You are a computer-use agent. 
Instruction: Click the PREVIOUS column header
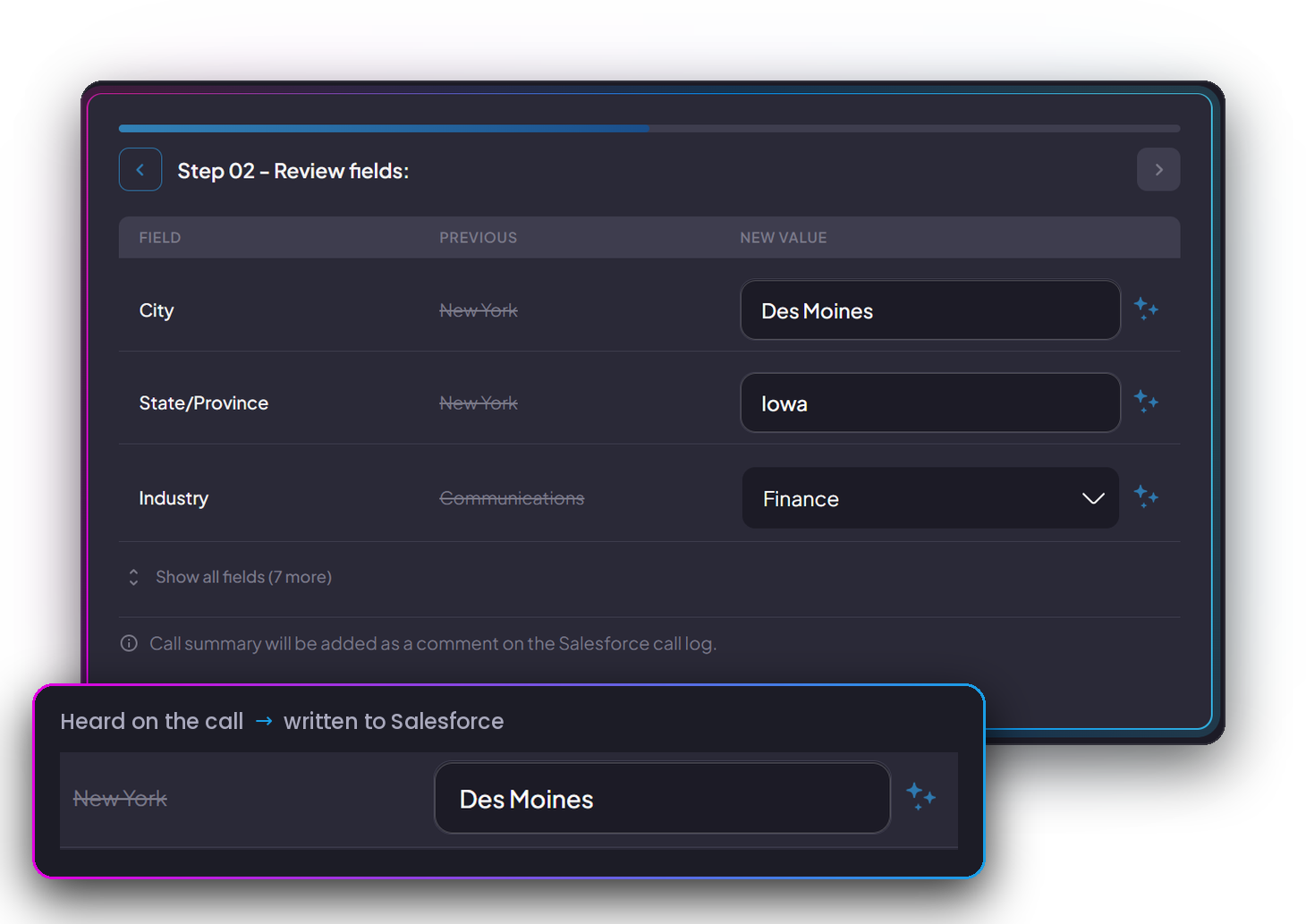(x=479, y=238)
